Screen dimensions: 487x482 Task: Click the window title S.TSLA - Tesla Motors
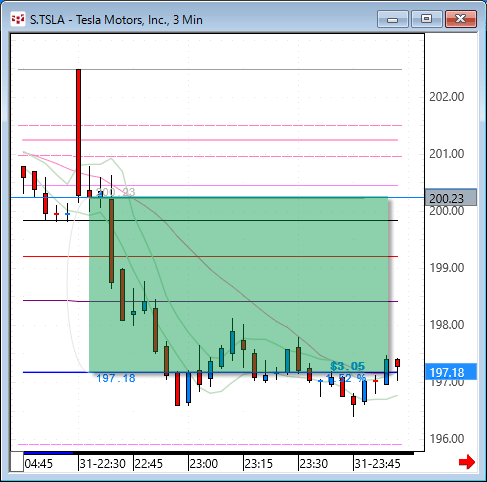point(116,20)
